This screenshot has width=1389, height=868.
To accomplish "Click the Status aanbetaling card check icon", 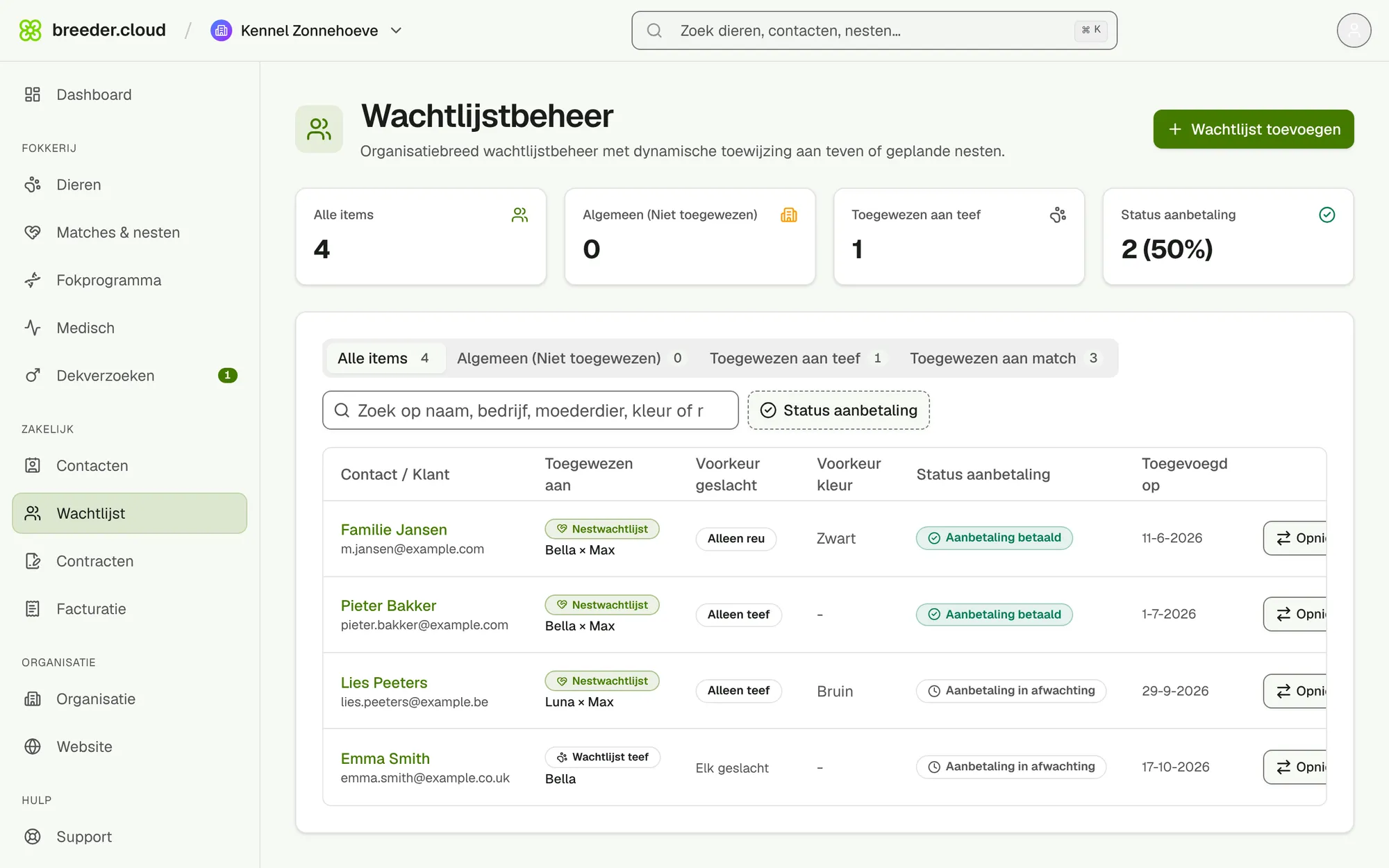I will pyautogui.click(x=1326, y=215).
